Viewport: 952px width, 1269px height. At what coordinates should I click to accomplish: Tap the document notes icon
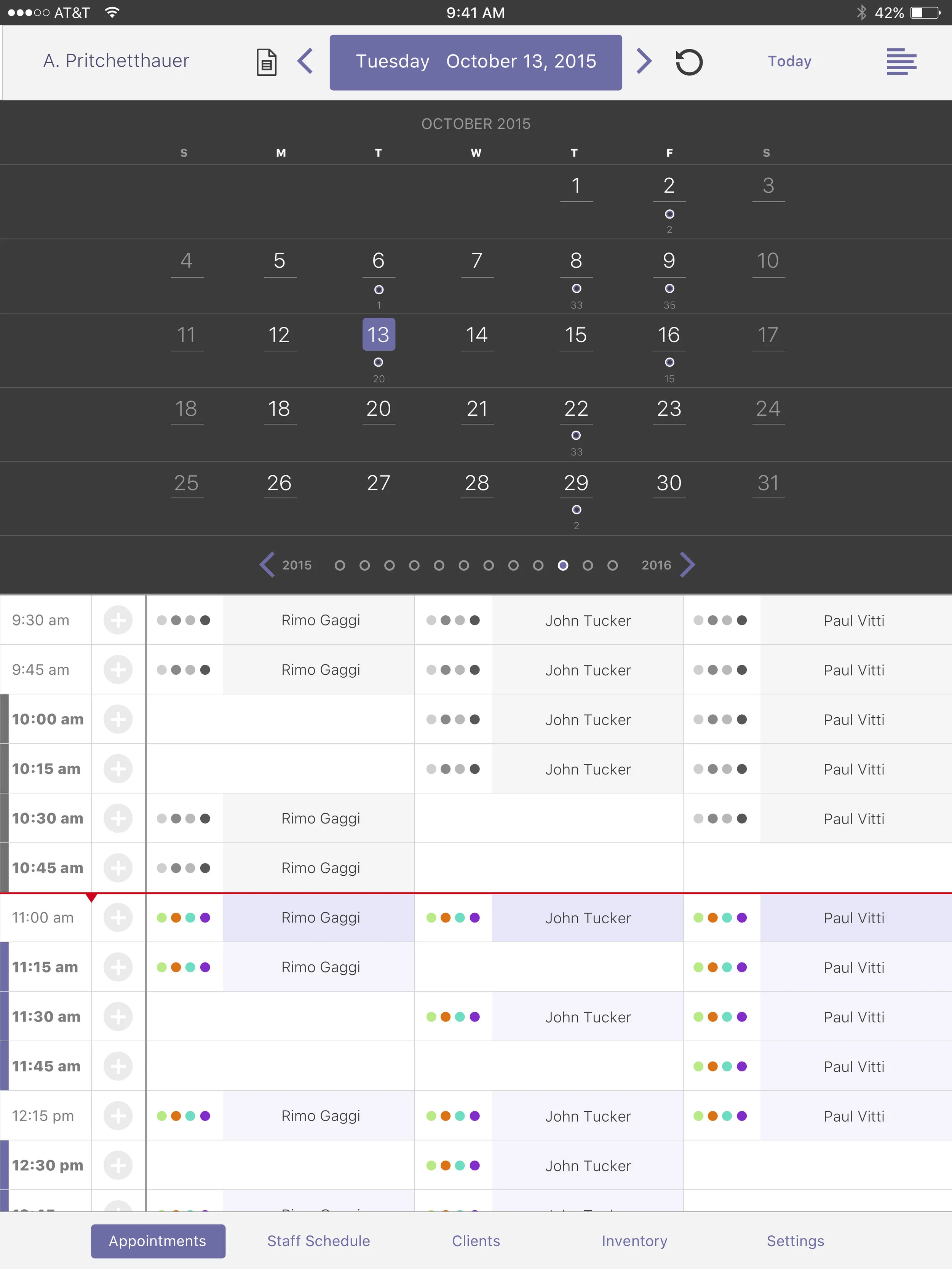point(266,62)
